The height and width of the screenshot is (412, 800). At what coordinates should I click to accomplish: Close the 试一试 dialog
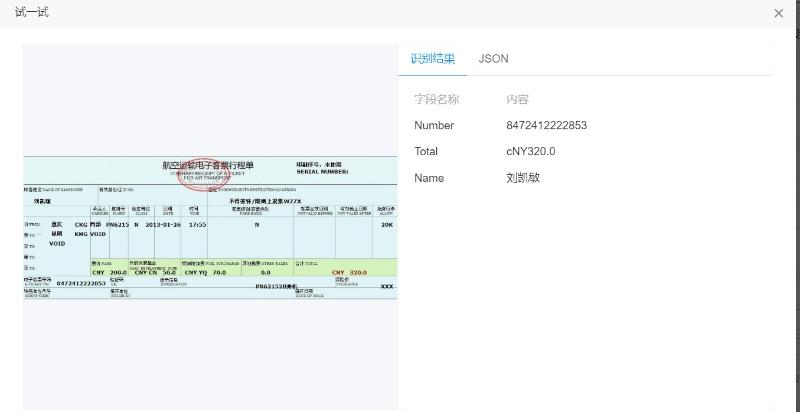coord(778,13)
